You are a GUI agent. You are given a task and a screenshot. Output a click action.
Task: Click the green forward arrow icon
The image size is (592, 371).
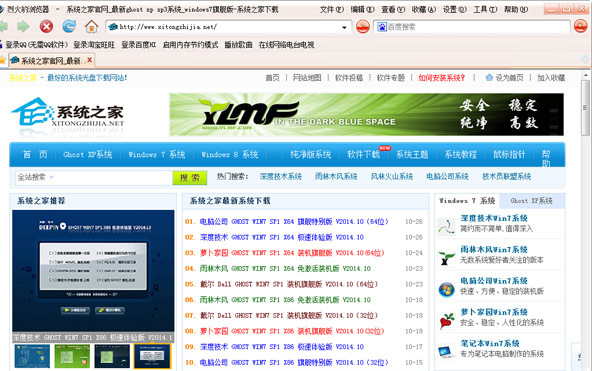click(x=23, y=26)
